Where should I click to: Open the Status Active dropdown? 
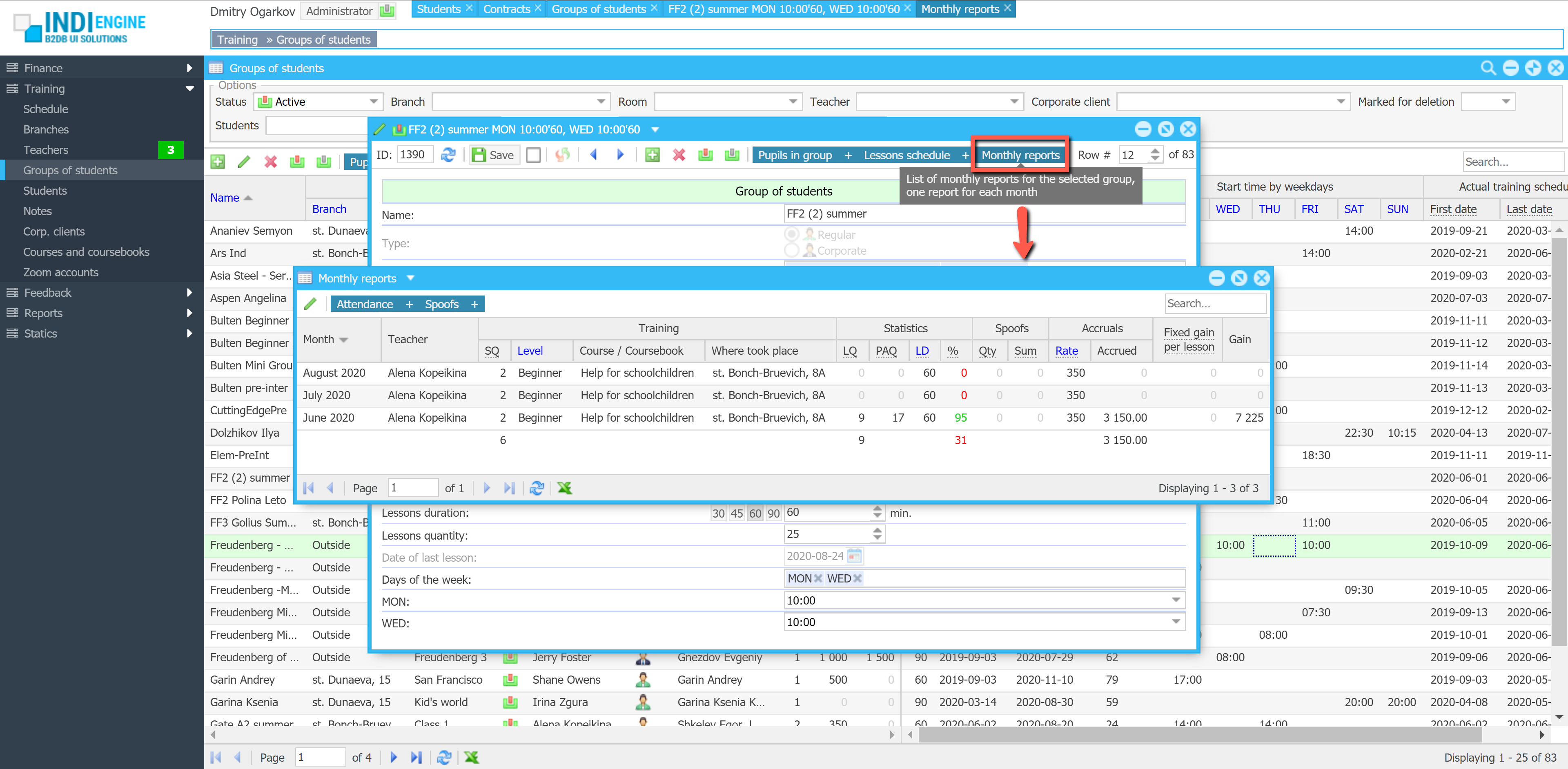(374, 102)
